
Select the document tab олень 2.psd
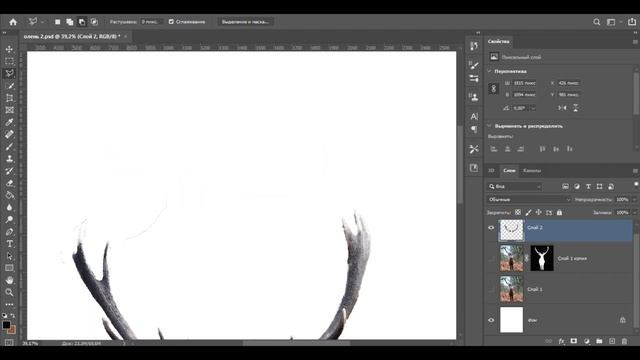72,36
